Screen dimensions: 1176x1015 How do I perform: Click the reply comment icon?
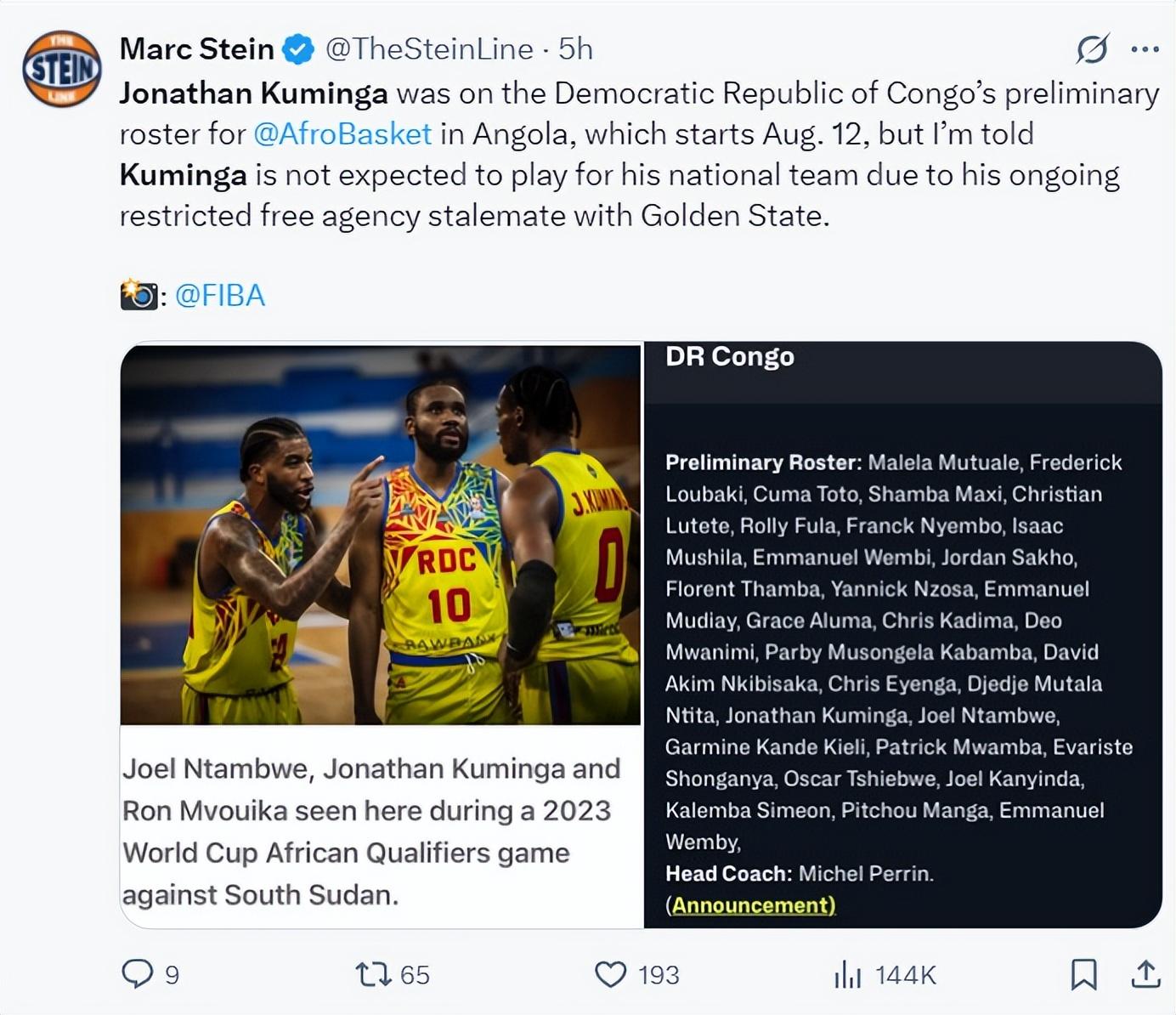[138, 973]
